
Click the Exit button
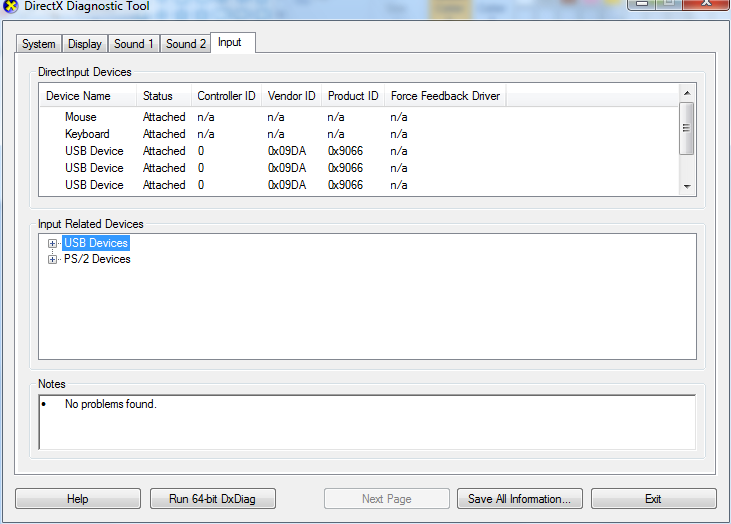[x=654, y=499]
